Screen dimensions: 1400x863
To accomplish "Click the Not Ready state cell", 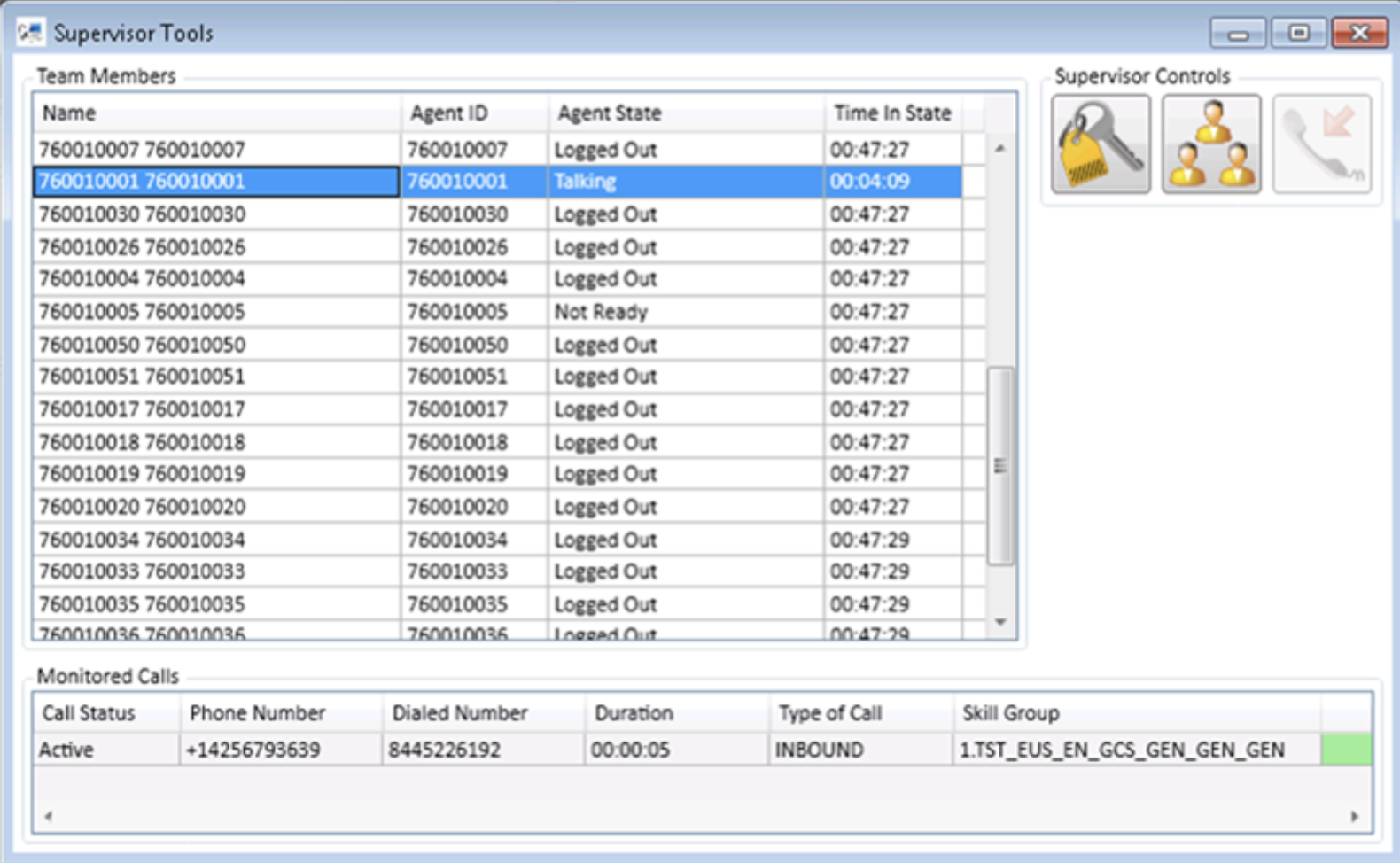I will 687,311.
